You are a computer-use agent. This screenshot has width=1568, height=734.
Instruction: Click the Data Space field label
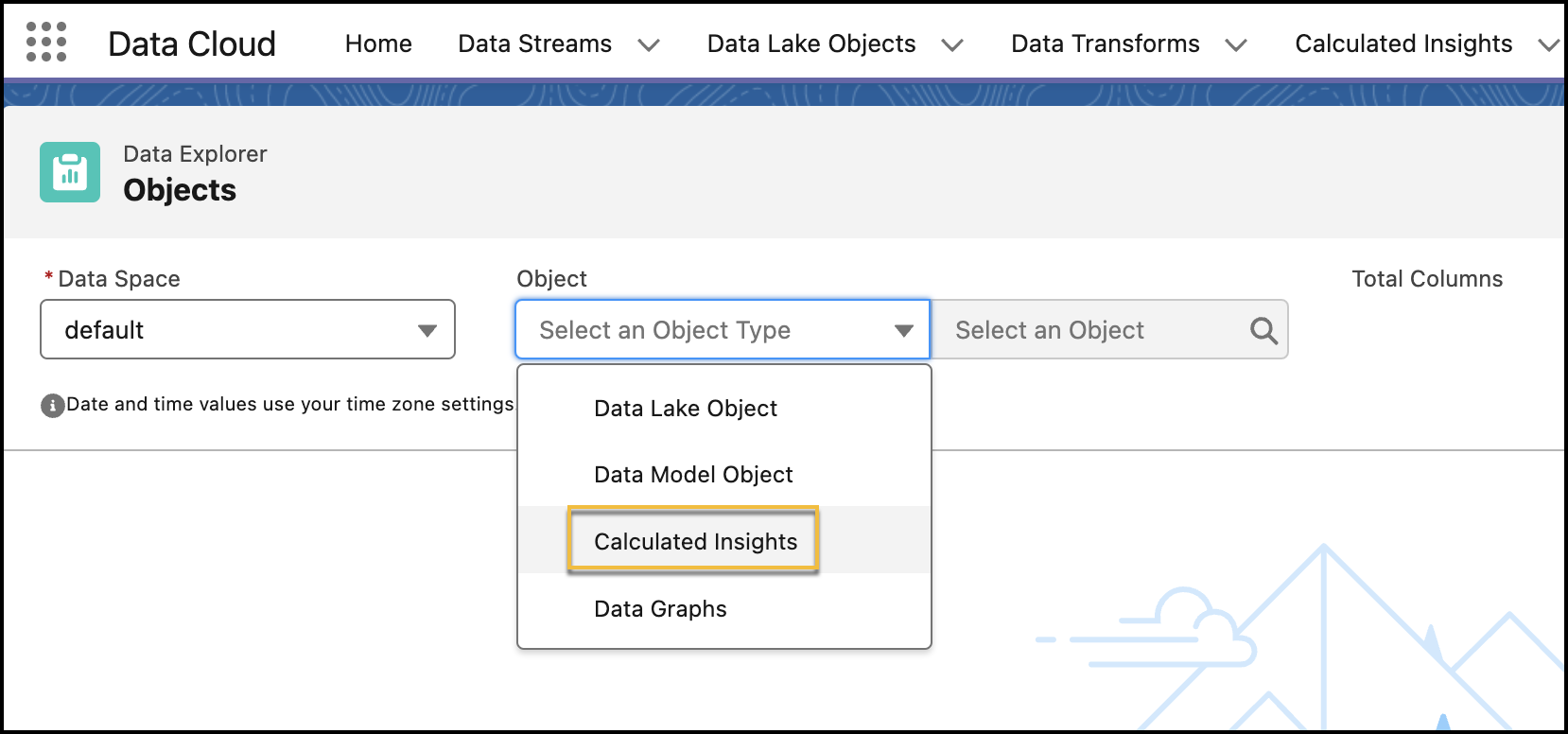pos(119,279)
